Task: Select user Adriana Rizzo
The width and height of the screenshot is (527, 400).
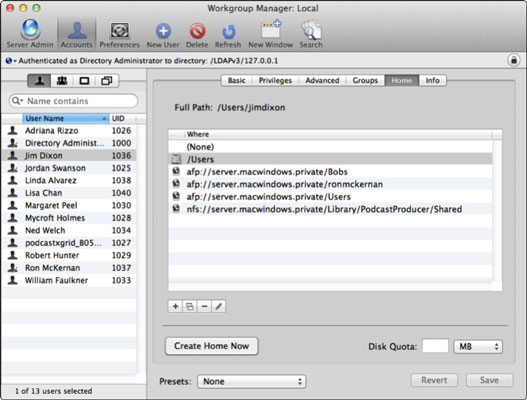Action: [69, 130]
